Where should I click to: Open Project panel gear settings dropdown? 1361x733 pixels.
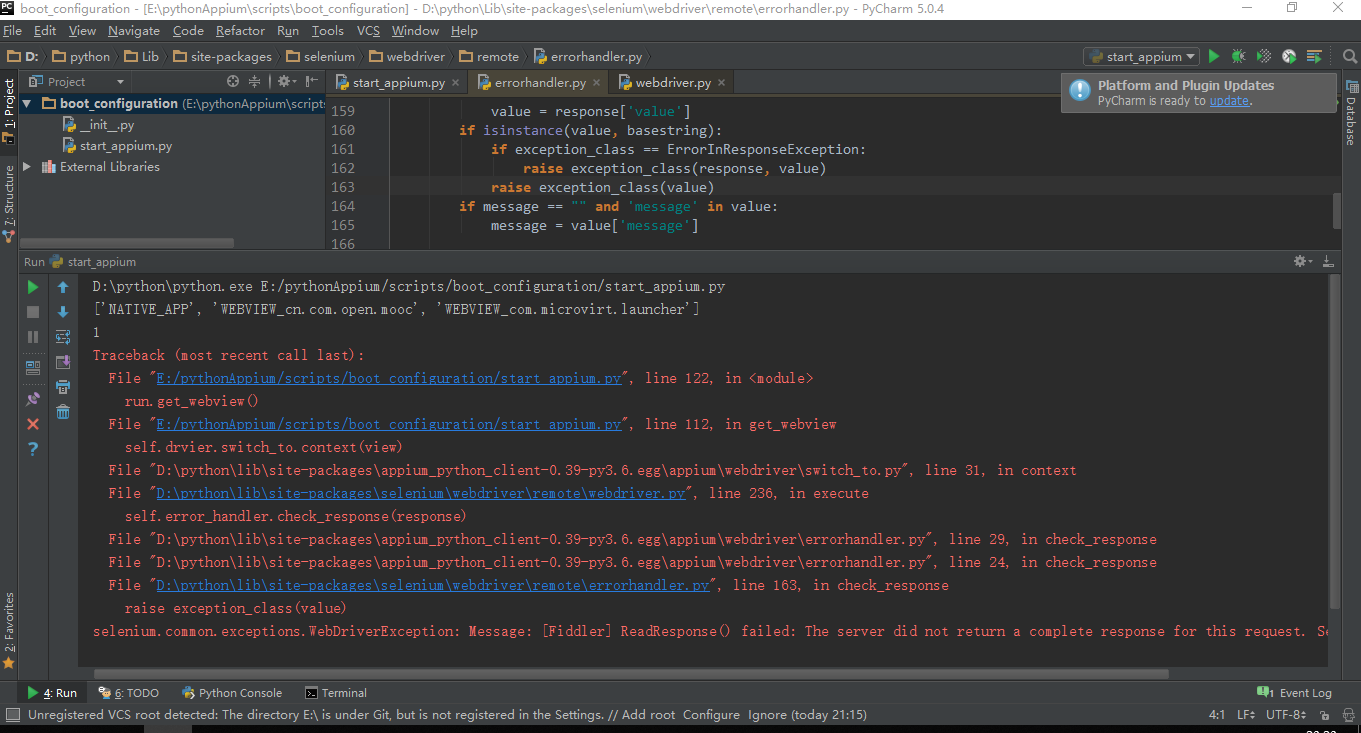point(286,82)
